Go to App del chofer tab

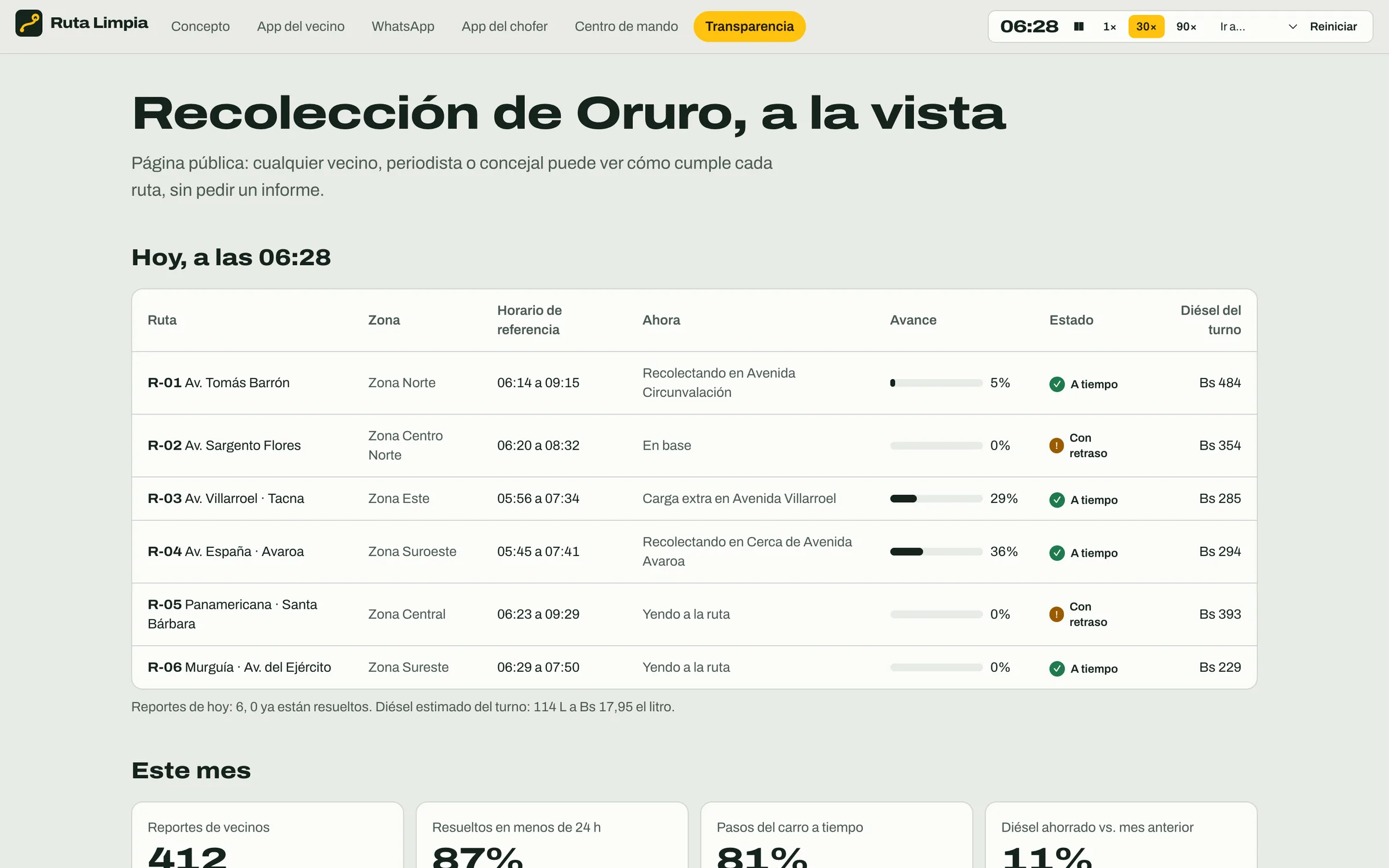(x=504, y=27)
